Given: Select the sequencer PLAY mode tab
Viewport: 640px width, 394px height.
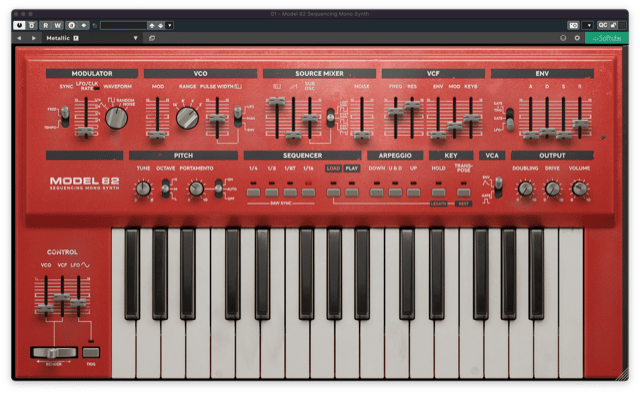Looking at the screenshot, I should point(351,168).
